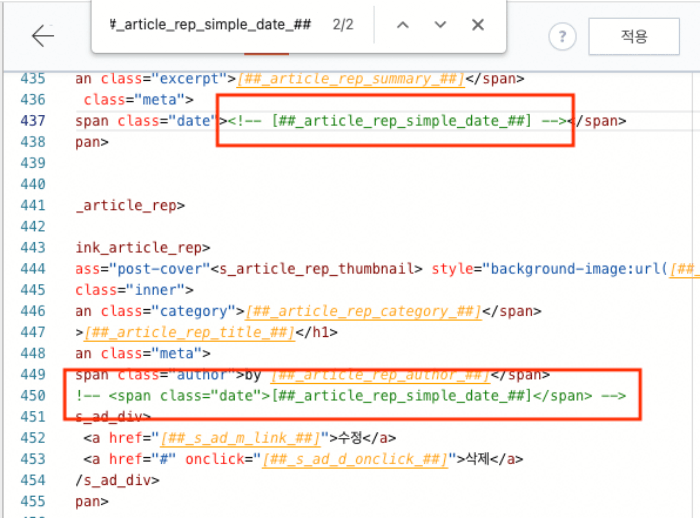
Task: Click [##_article_rep_title_##] placeholder on line 447
Action: click(189, 333)
